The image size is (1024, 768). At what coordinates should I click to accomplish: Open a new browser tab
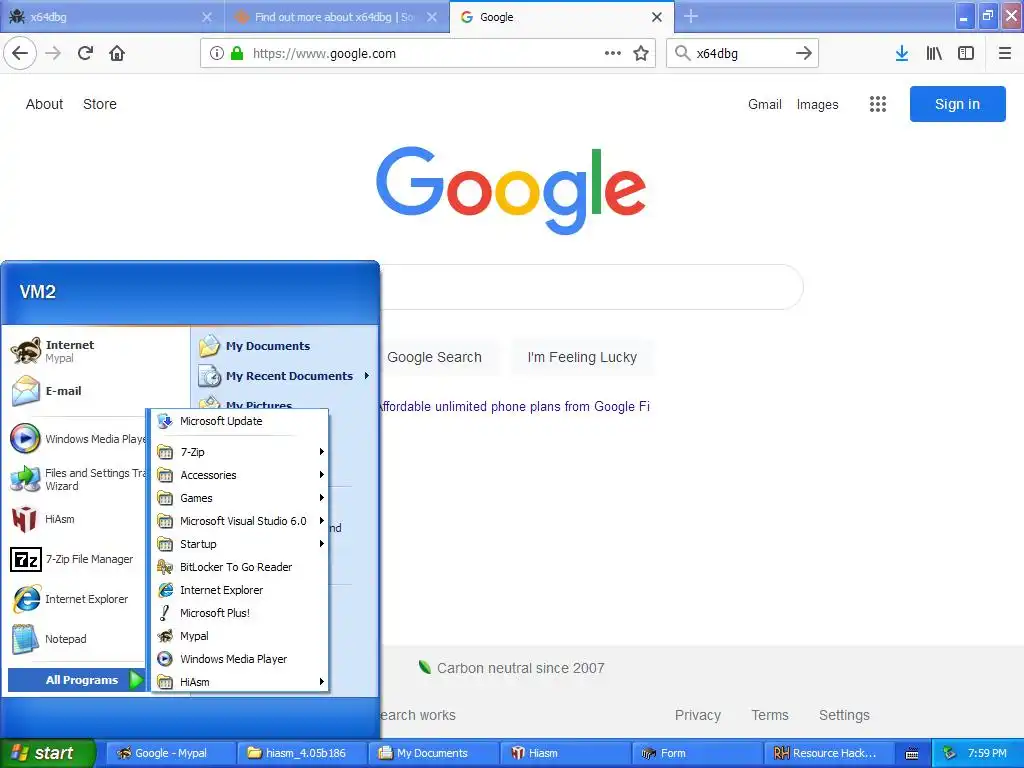coord(691,16)
